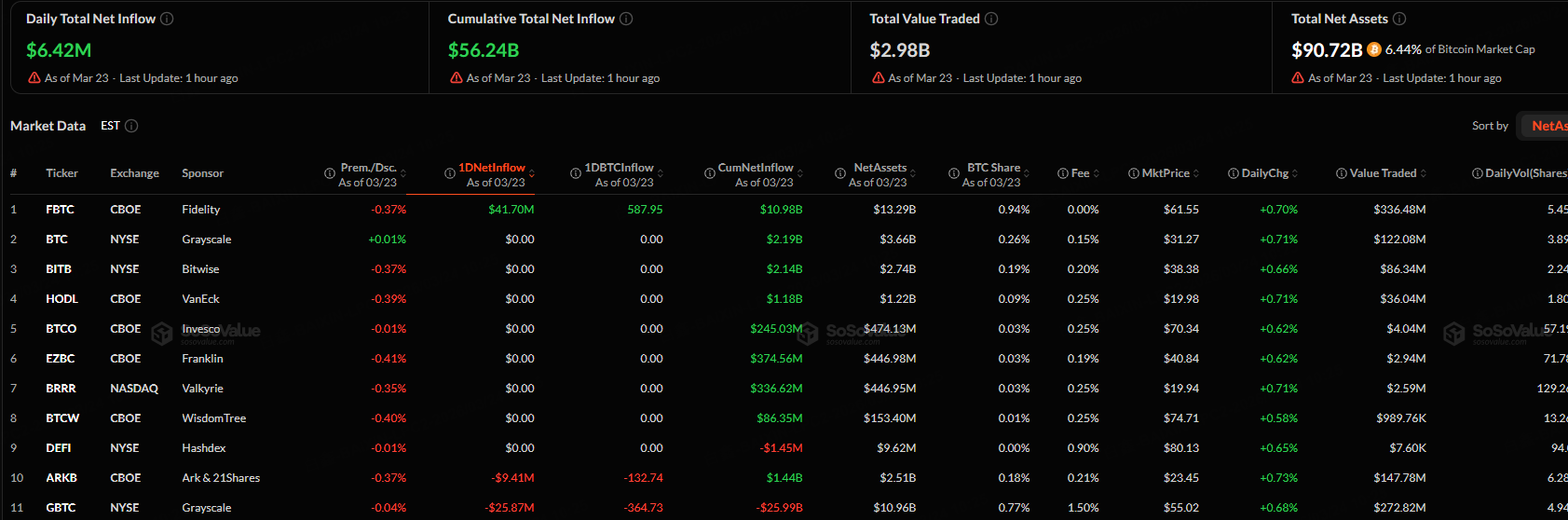
Task: Click the $10.98B cumulative inflow value
Action: (x=781, y=210)
